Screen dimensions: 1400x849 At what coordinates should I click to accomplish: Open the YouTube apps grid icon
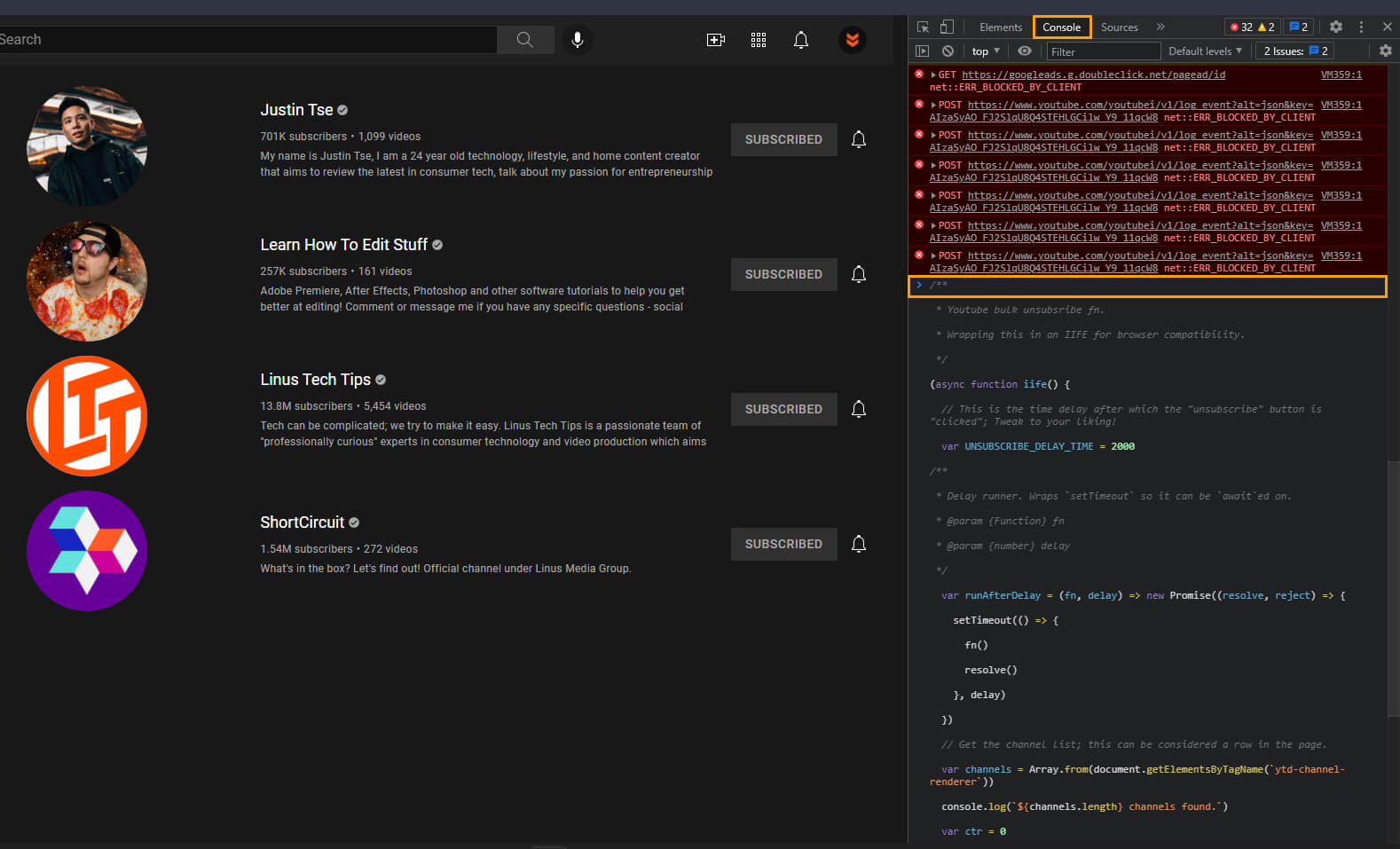click(x=759, y=40)
